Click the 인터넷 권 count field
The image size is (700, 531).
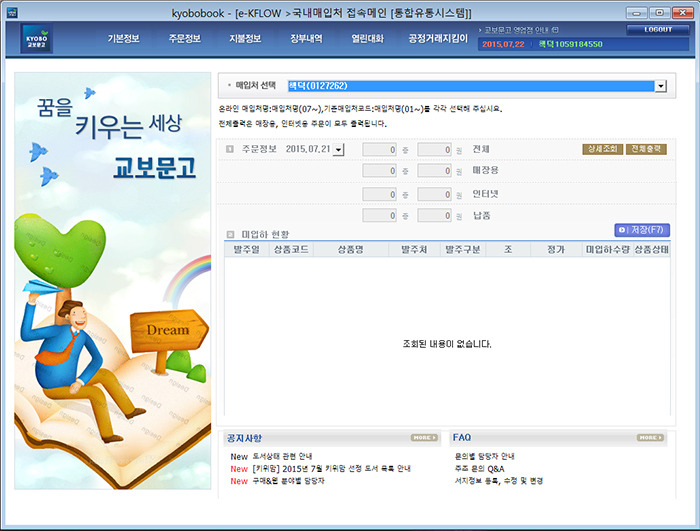coord(434,194)
